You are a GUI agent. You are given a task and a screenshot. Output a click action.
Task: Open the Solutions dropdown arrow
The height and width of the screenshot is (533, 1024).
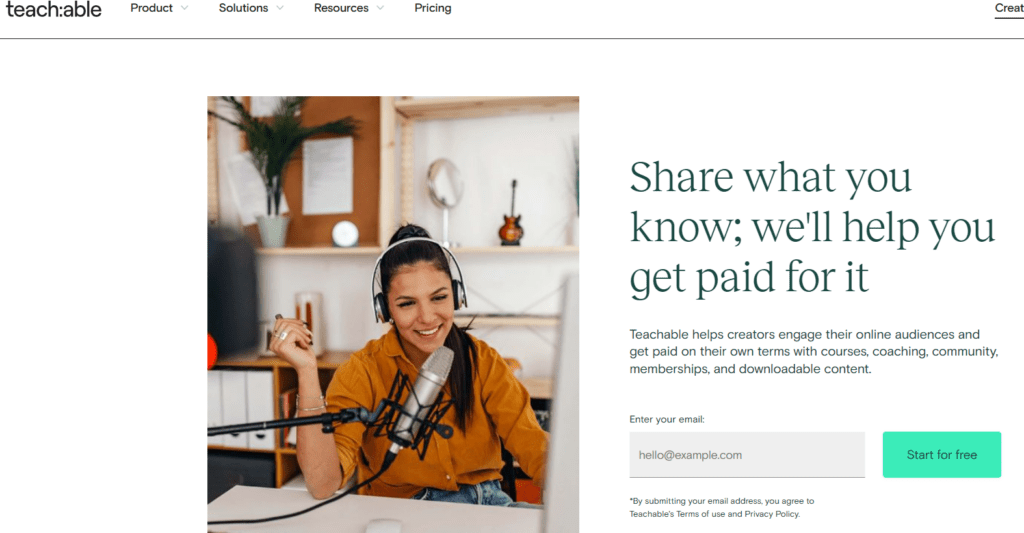point(280,8)
